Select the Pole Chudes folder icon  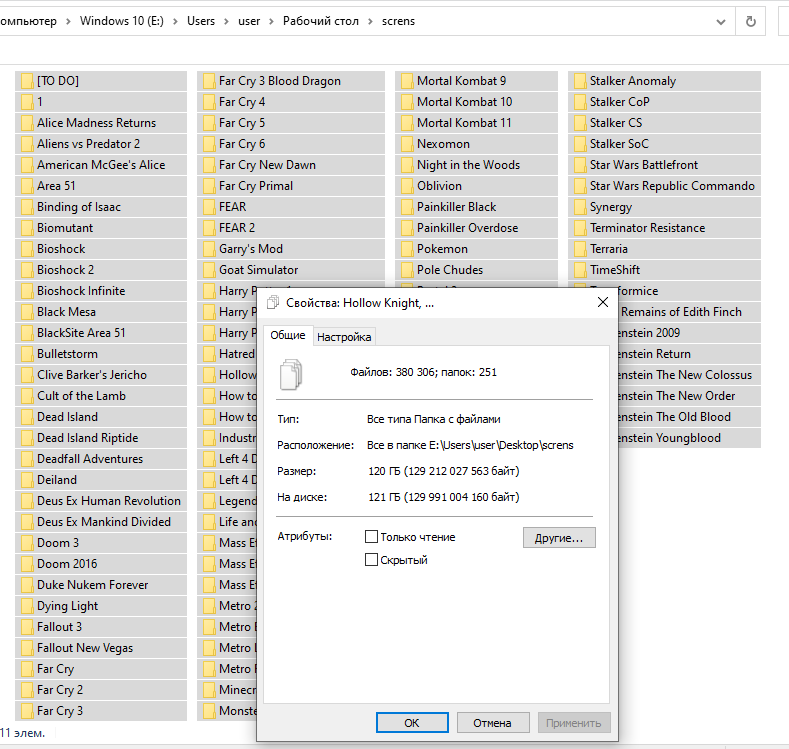click(x=407, y=270)
